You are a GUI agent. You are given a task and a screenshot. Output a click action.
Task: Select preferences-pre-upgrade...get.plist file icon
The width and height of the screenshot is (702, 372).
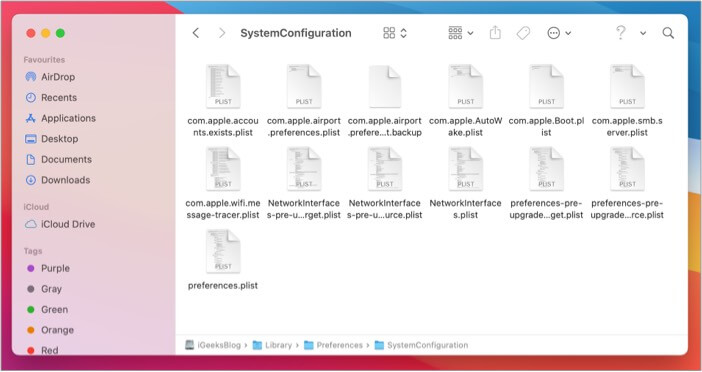click(546, 169)
